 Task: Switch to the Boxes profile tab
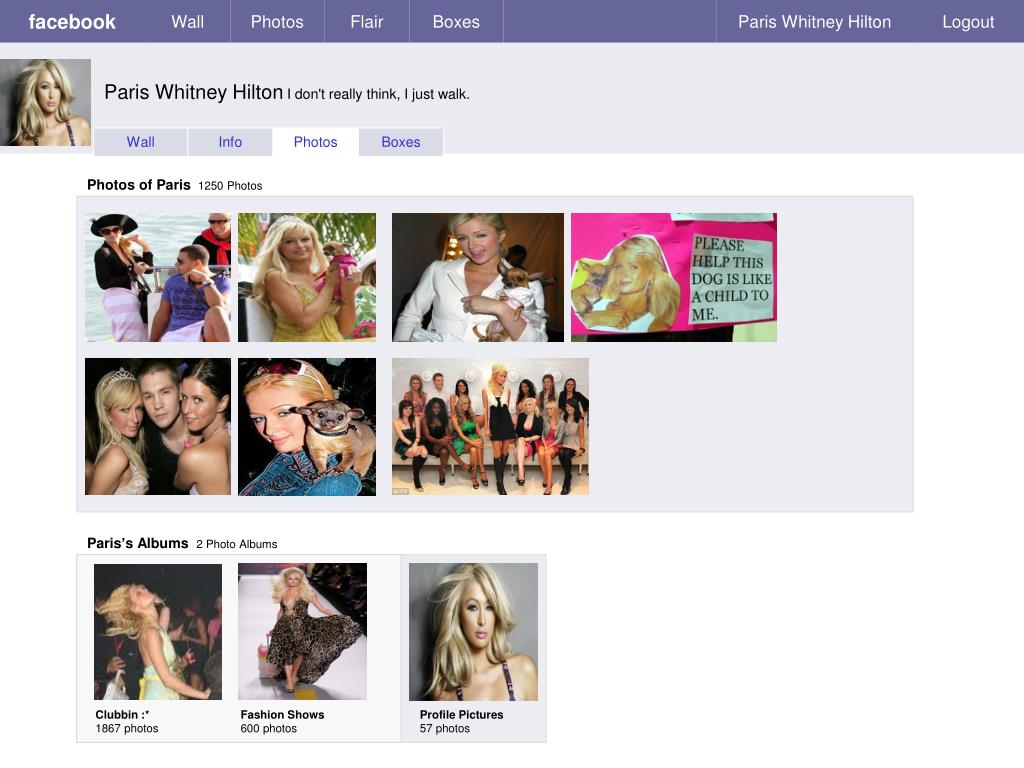click(x=401, y=142)
